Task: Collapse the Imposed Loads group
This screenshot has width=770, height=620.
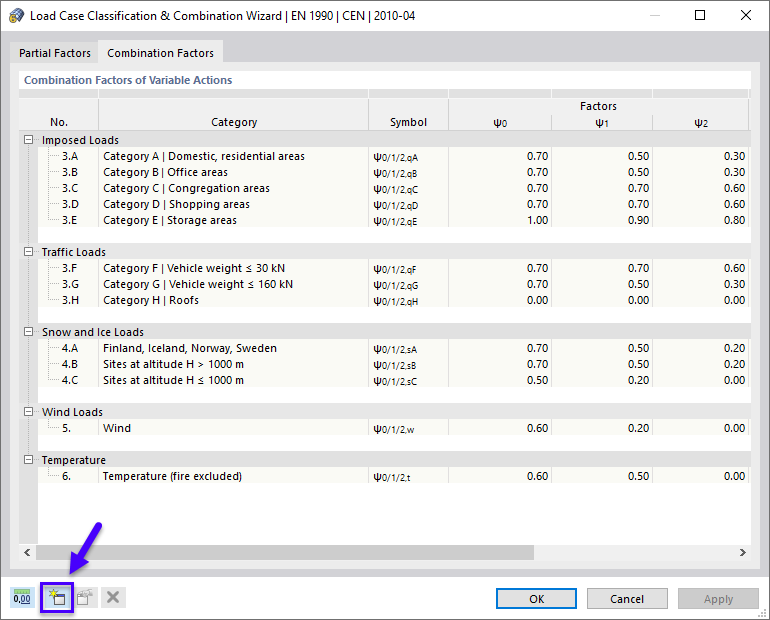Action: click(x=28, y=140)
